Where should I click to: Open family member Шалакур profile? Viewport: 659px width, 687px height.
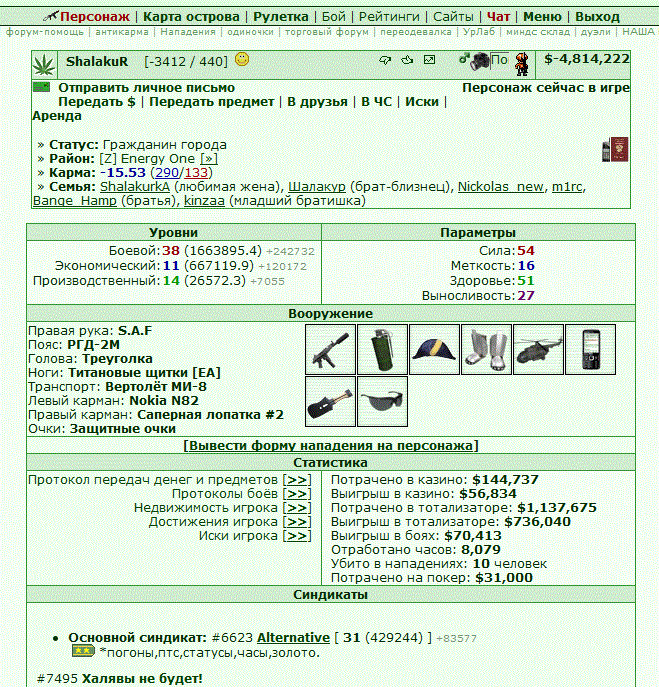[x=317, y=187]
